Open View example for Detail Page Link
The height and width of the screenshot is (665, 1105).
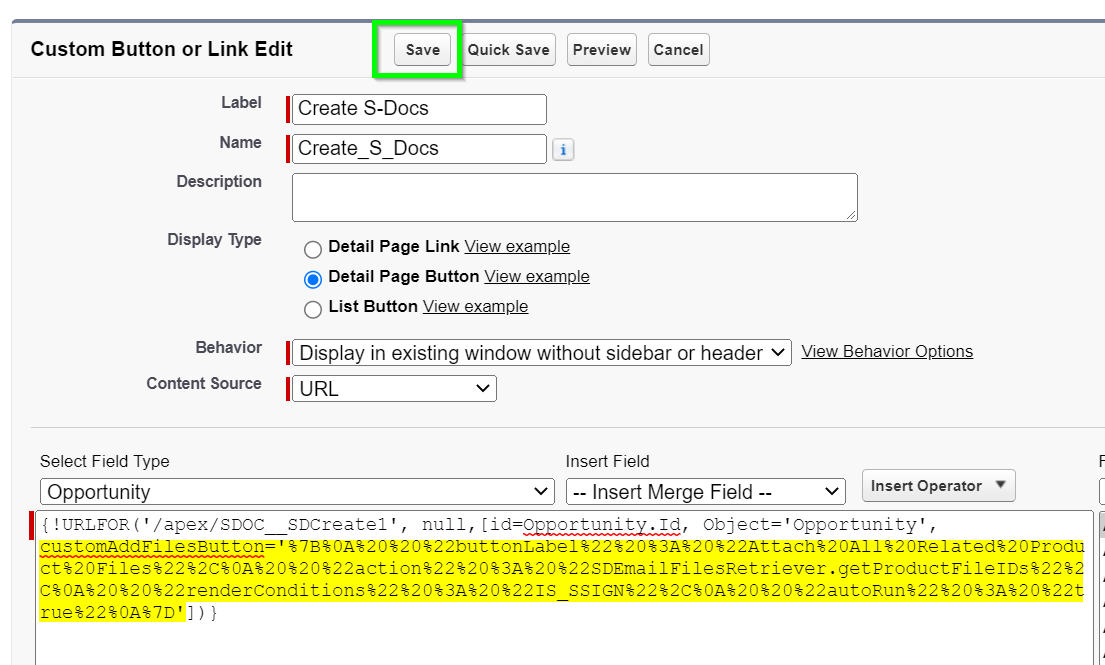517,247
